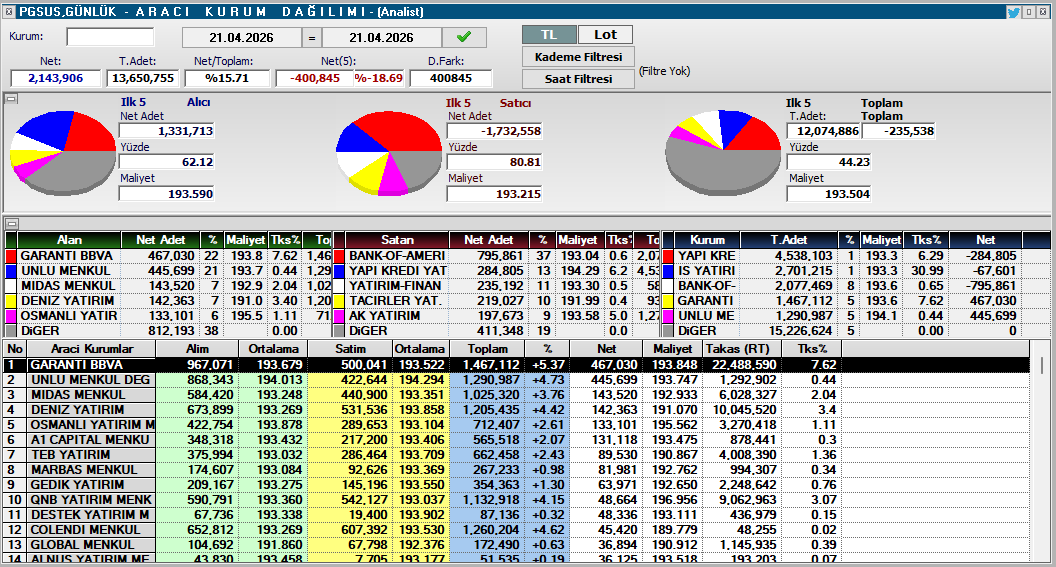The image size is (1056, 567).
Task: Select the UNLU MENKUL DEG row
Action: click(x=517, y=380)
